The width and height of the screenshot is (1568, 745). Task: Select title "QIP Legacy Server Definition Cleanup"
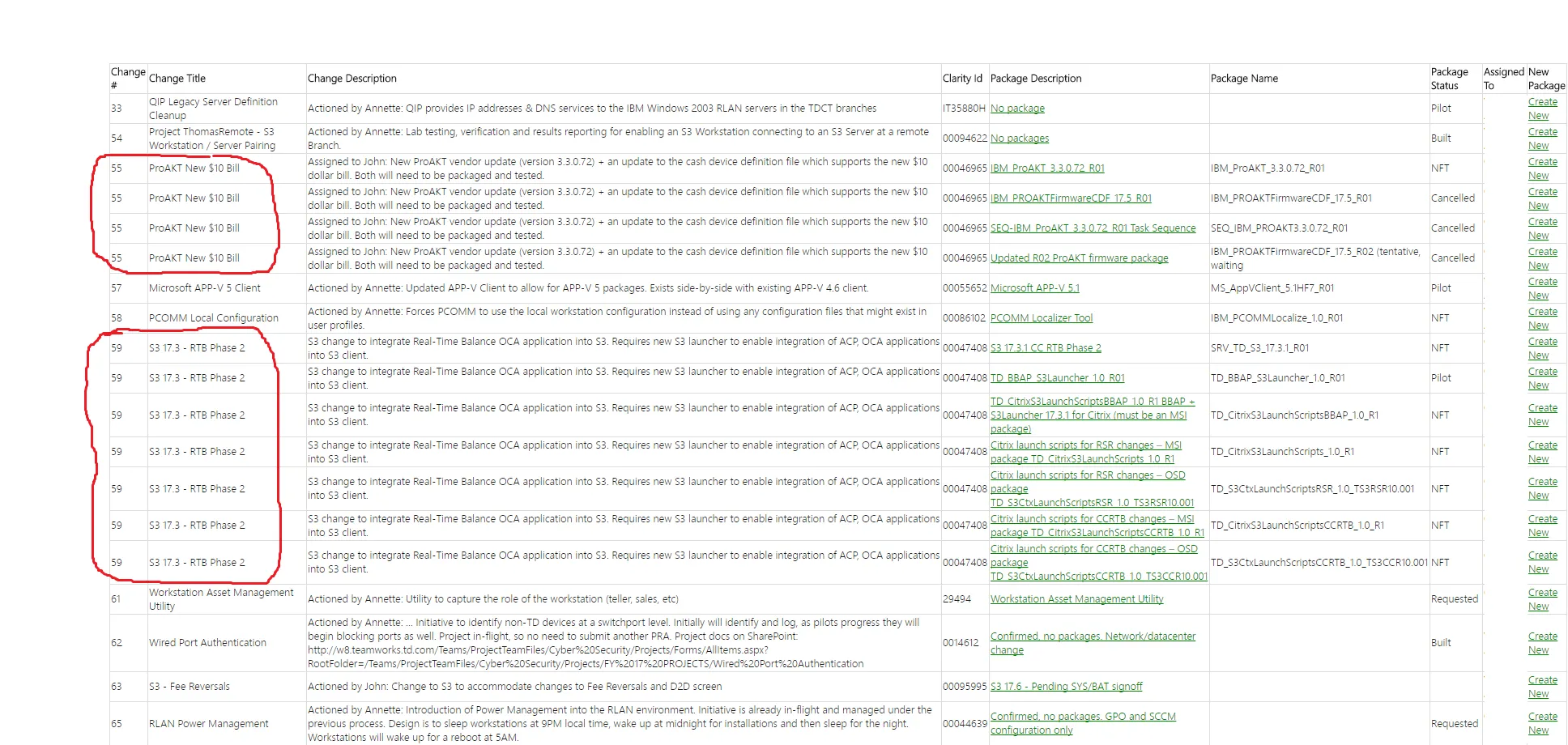[x=213, y=109]
